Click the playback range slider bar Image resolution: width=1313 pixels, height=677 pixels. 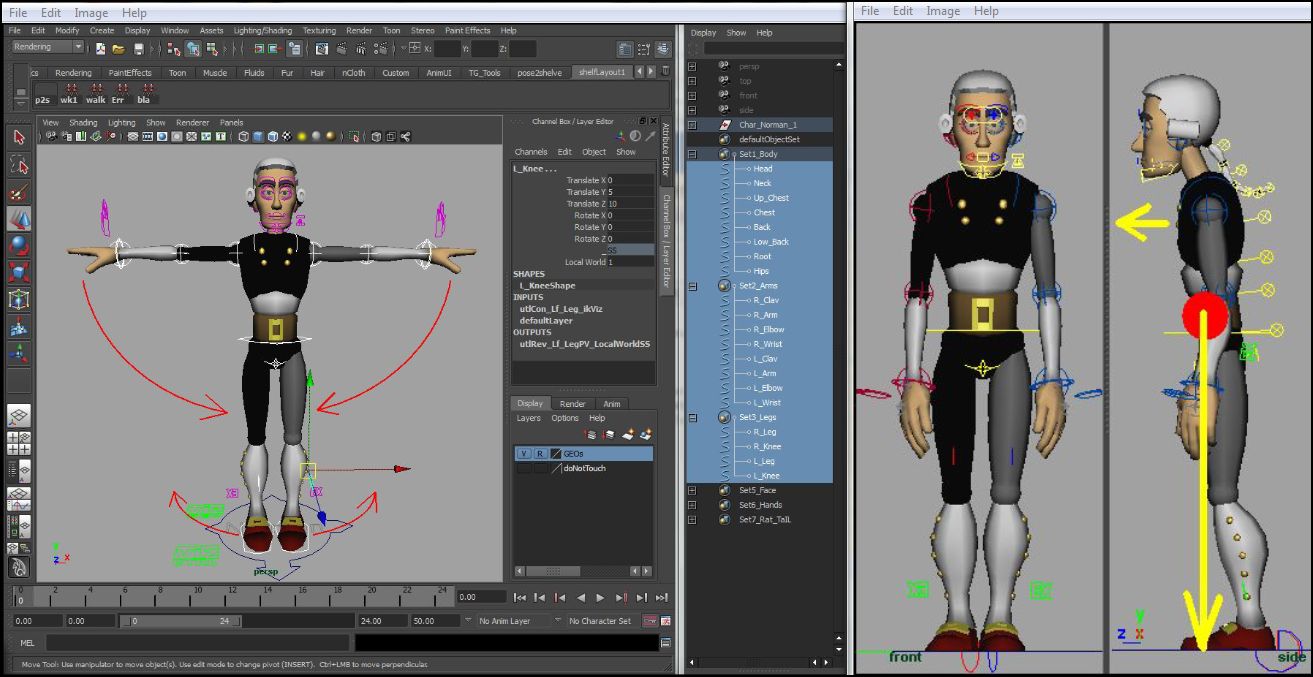click(182, 621)
